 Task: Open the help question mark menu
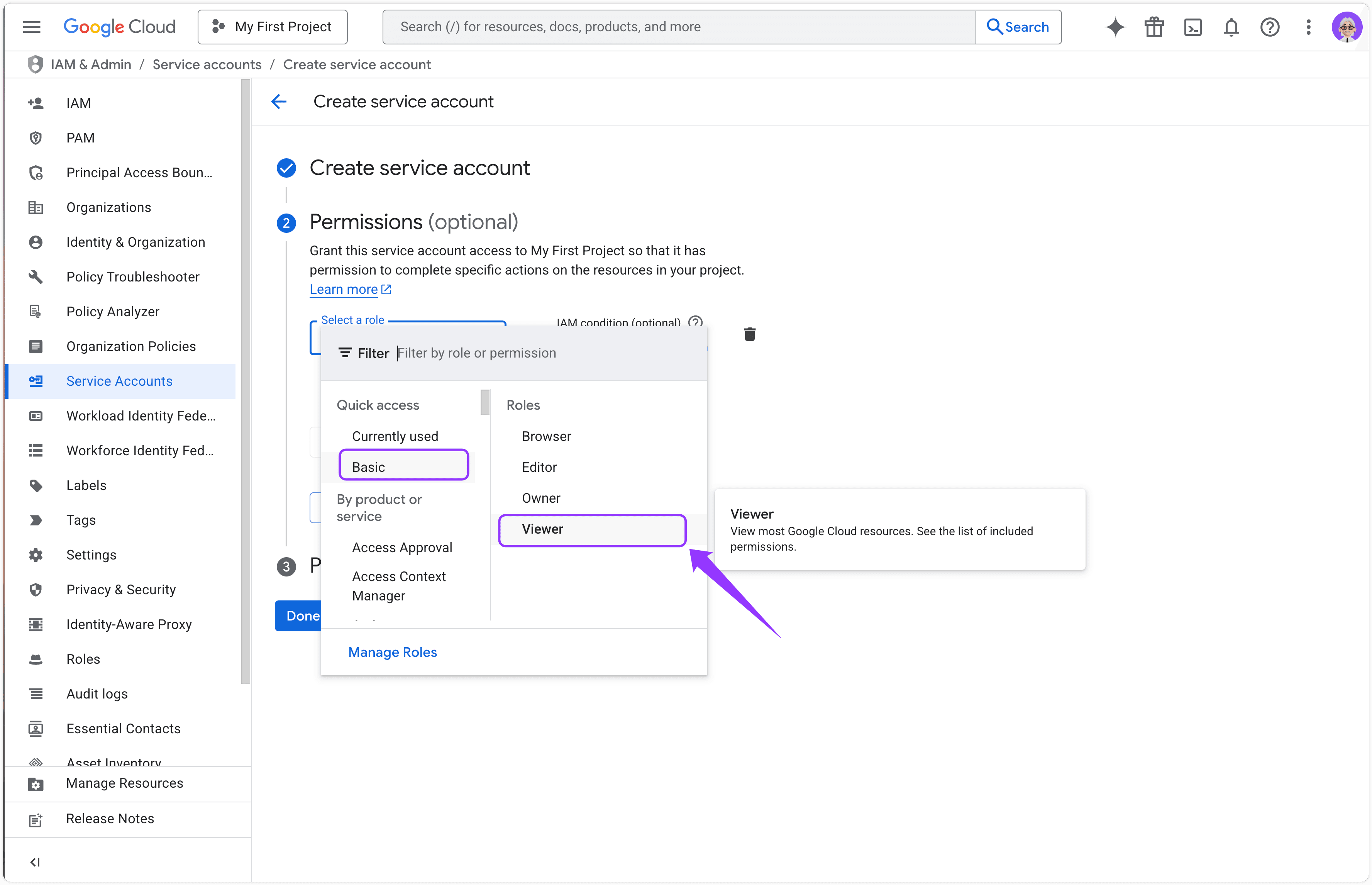click(1270, 27)
